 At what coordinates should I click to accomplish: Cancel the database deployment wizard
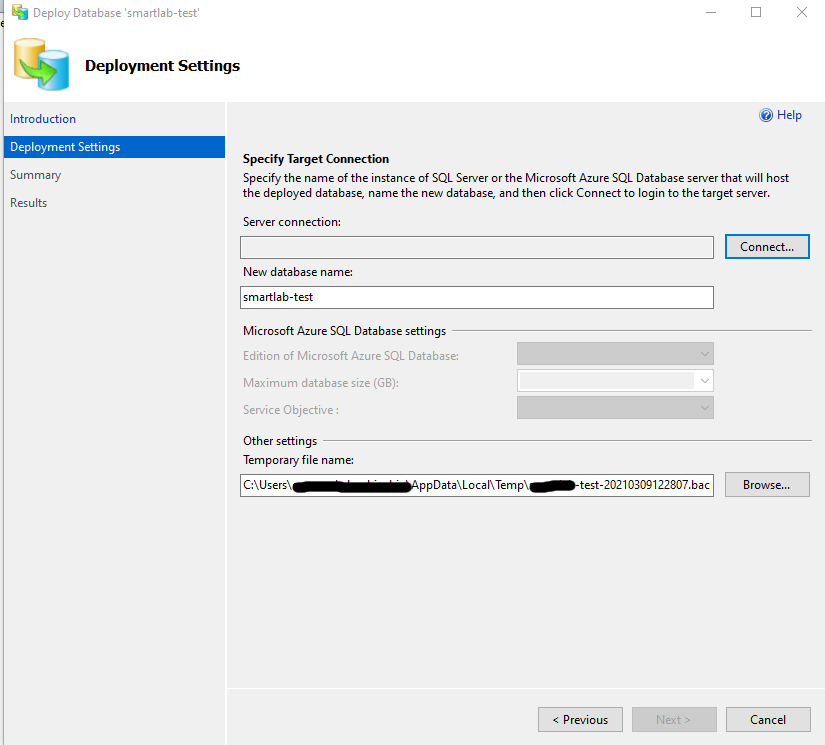click(x=768, y=719)
